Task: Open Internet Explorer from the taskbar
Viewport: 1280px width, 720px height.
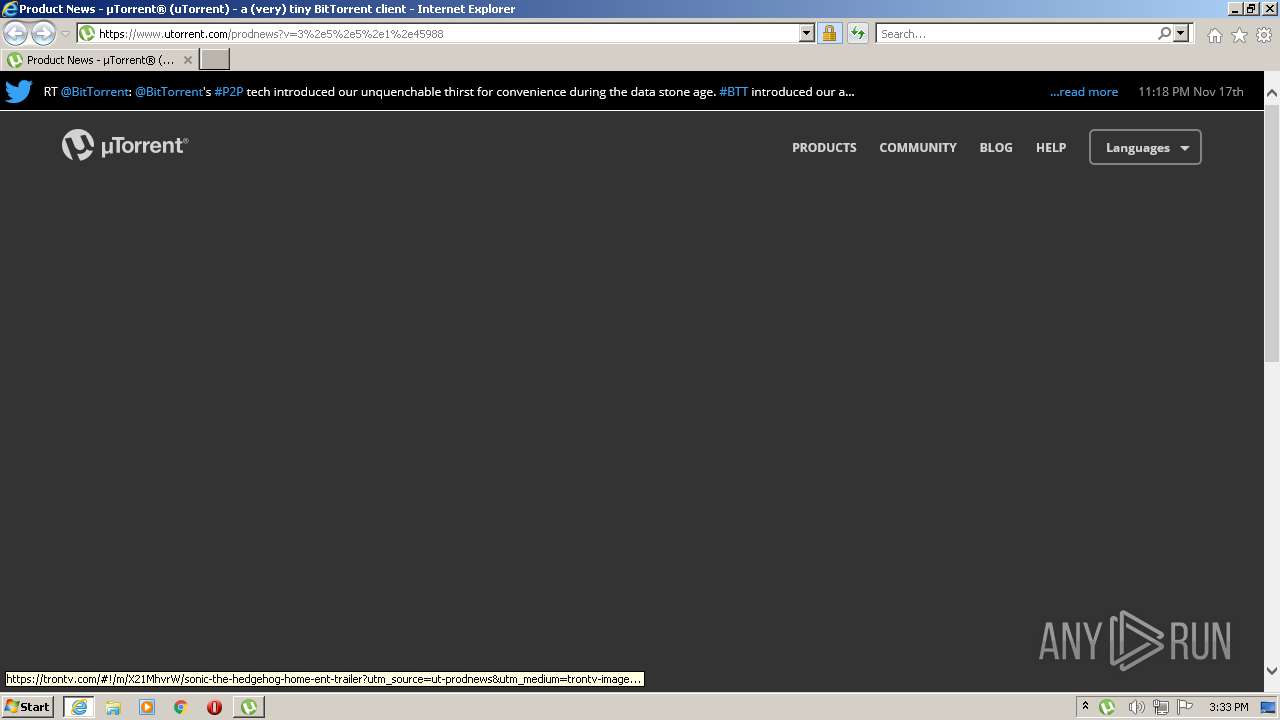Action: pyautogui.click(x=79, y=707)
